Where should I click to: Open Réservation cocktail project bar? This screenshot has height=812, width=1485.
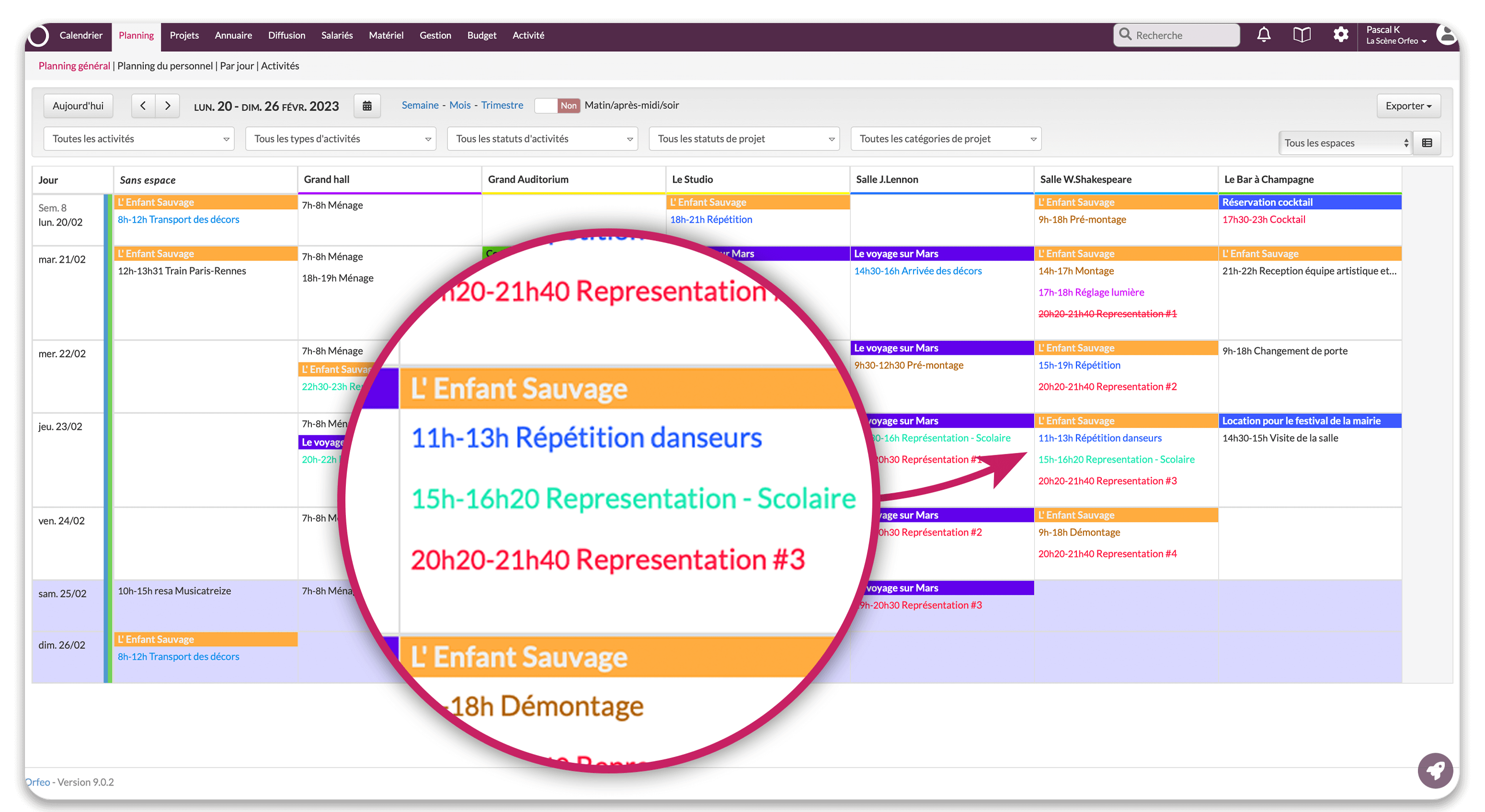[1309, 202]
